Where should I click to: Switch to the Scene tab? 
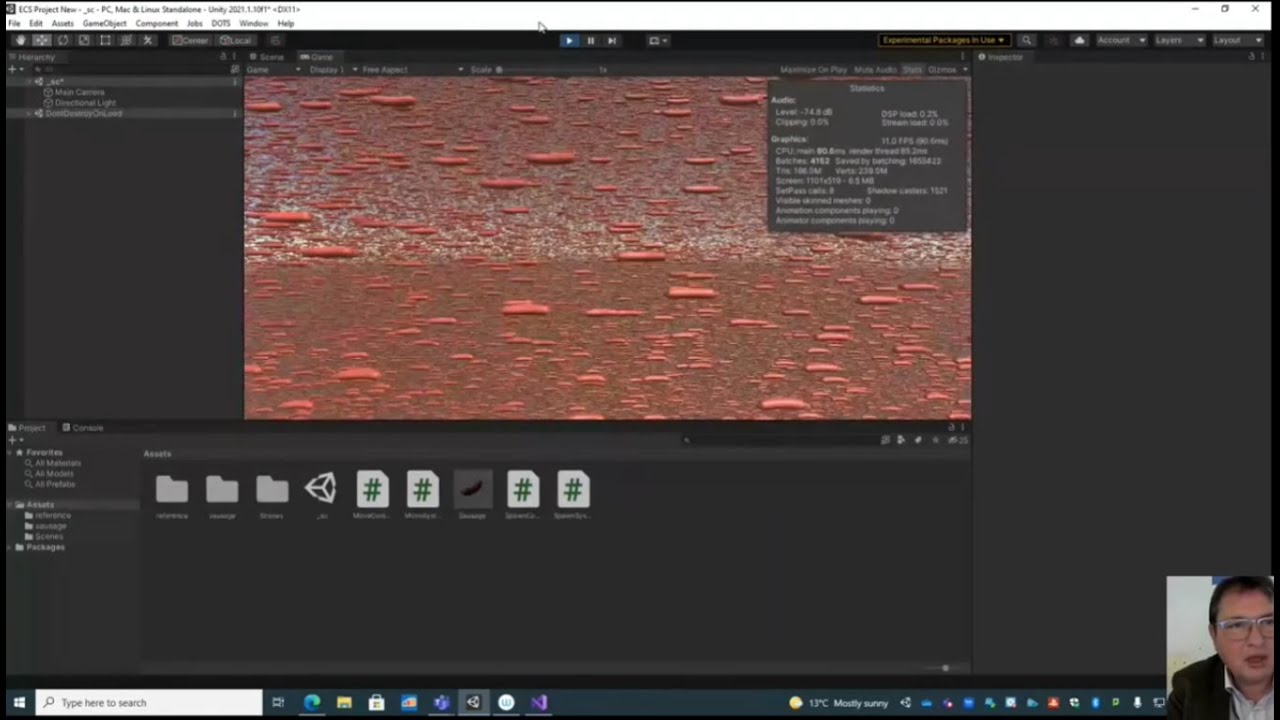pos(267,57)
